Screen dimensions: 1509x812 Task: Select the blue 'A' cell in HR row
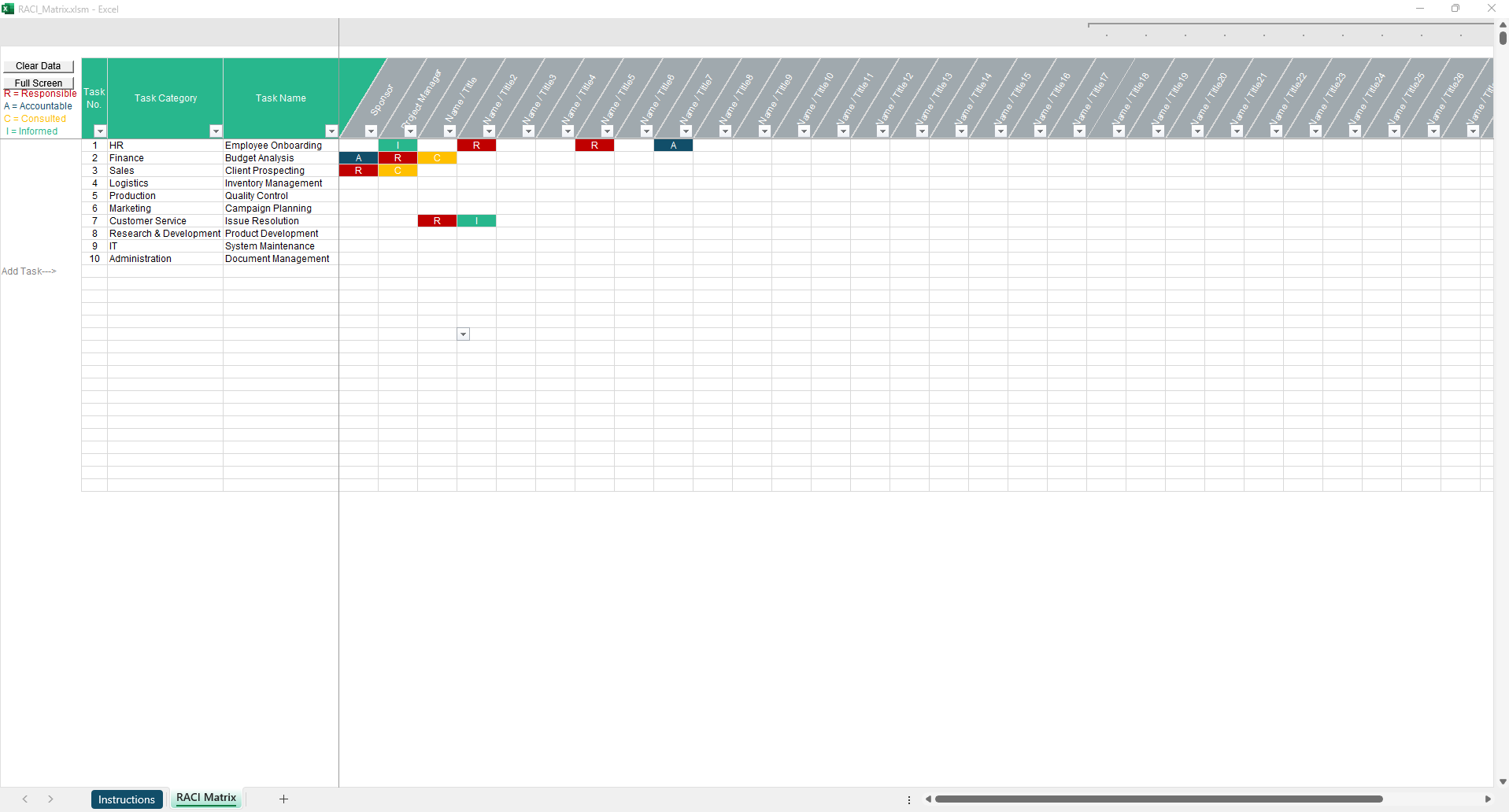(x=673, y=146)
